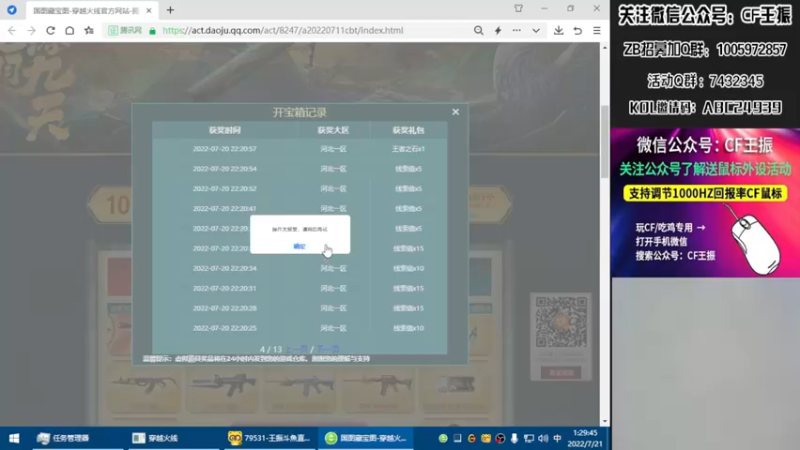This screenshot has width=800, height=450.
Task: Focus the address bar URL
Action: pos(283,31)
